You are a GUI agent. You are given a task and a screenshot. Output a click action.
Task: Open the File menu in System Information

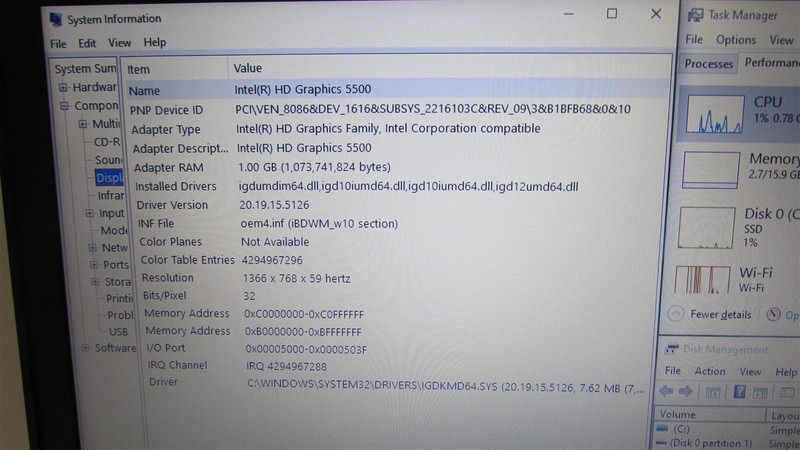58,43
